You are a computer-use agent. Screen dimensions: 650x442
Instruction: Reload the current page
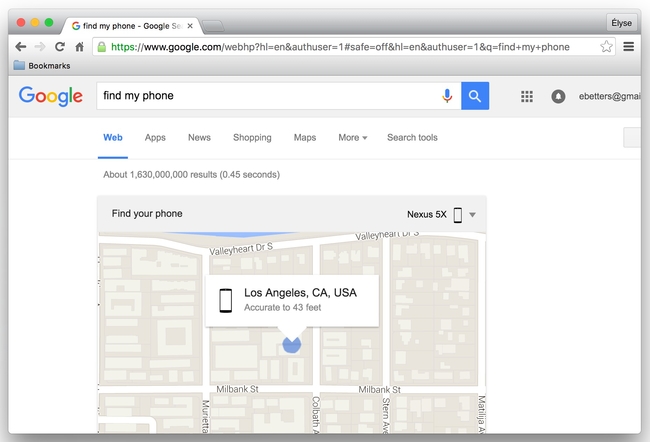click(x=60, y=47)
